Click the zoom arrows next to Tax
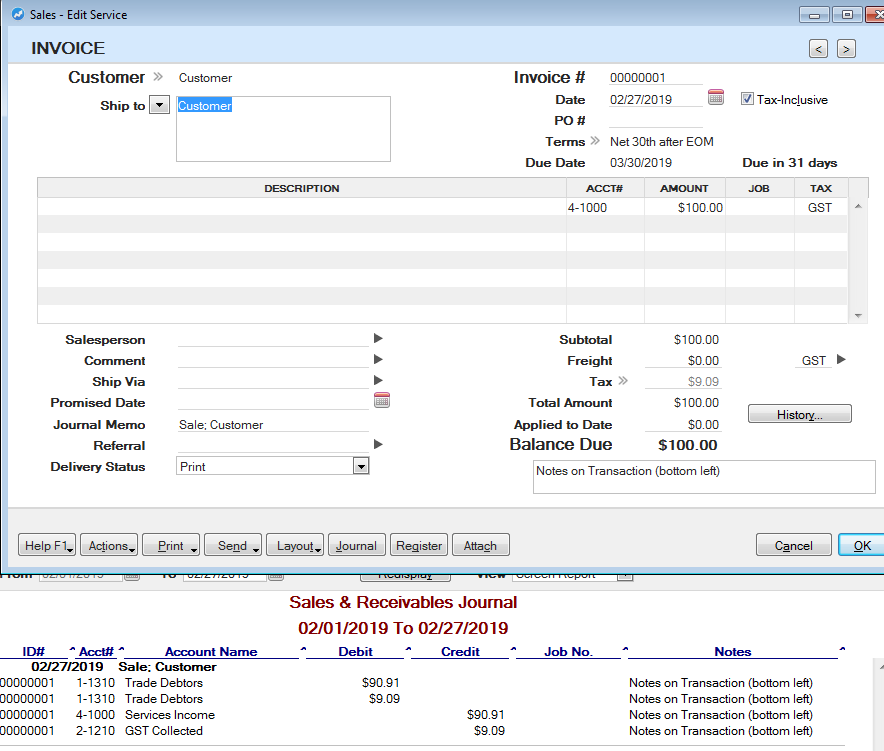The height and width of the screenshot is (751, 884). coord(624,381)
